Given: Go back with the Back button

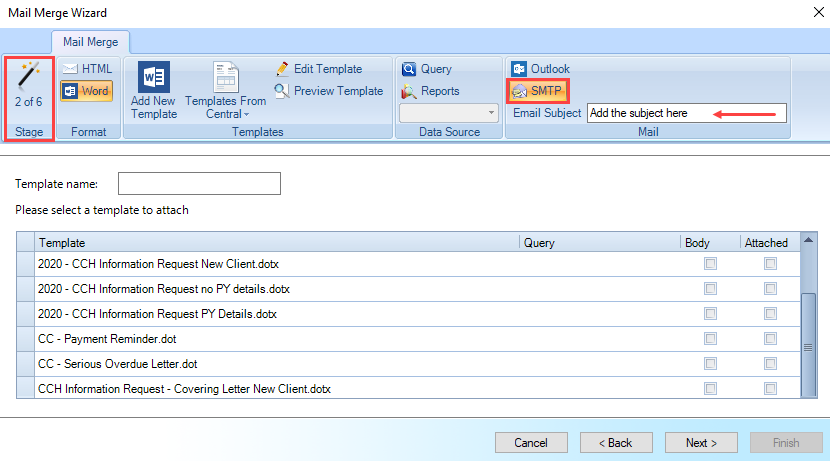Looking at the screenshot, I should coord(616,442).
